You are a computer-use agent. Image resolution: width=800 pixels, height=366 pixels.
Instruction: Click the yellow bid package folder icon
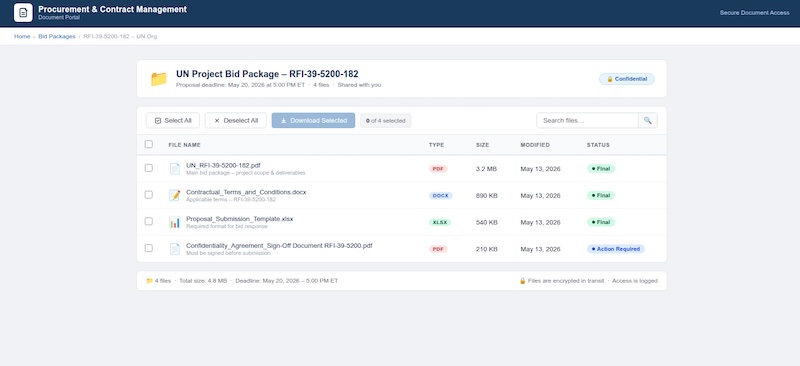coord(159,79)
